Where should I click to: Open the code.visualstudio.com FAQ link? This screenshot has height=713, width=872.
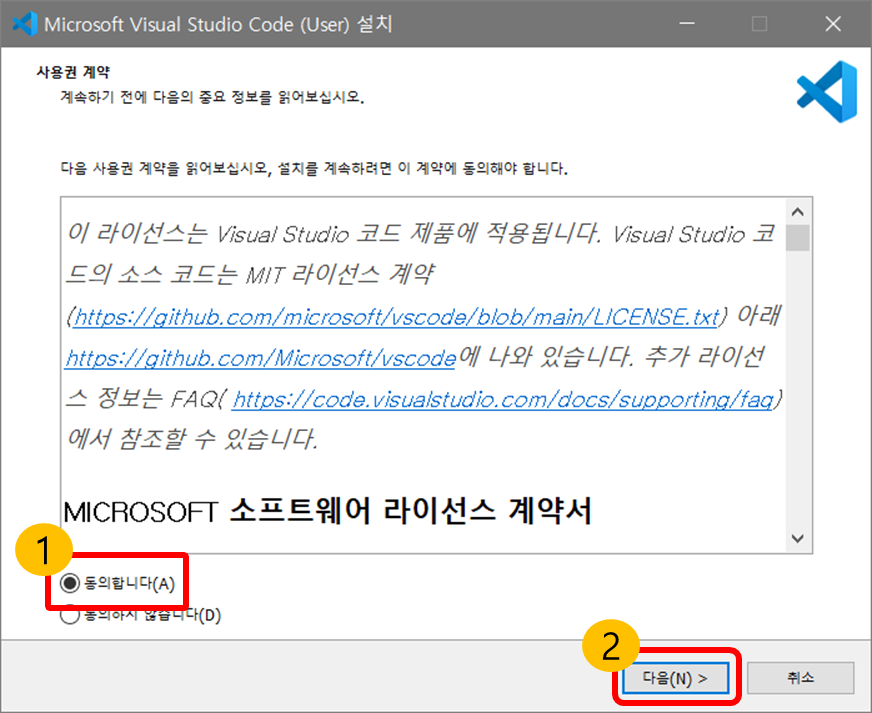coord(503,399)
